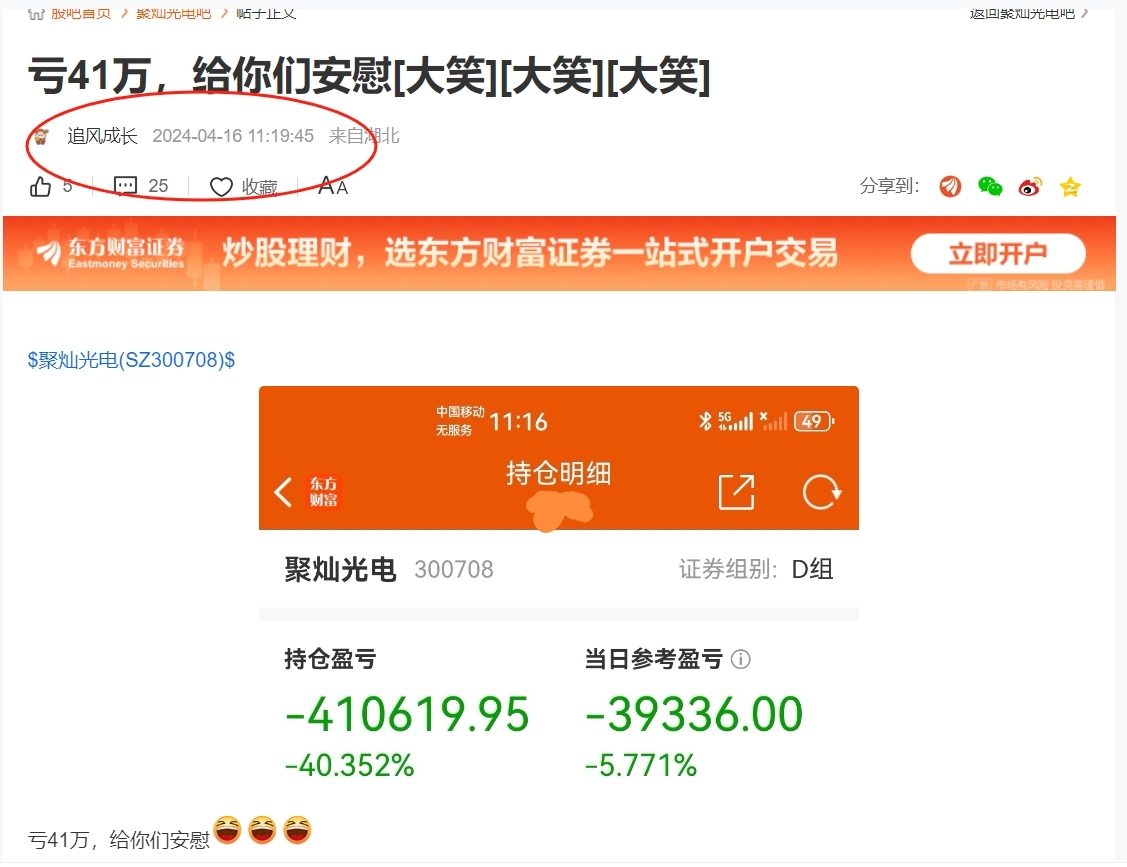Viewport: 1127px width, 867px height.
Task: Click the stock code 300708
Action: point(454,569)
